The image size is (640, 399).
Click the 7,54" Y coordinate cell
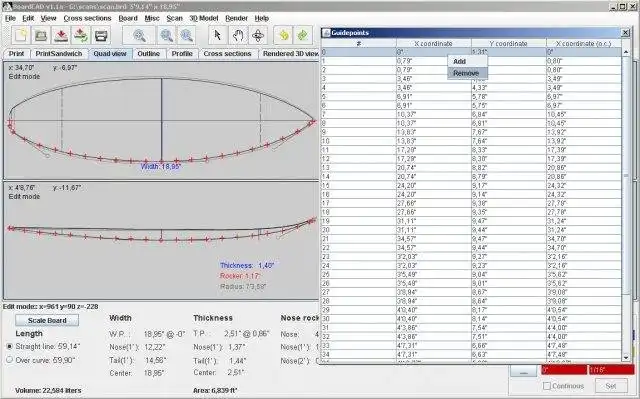pyautogui.click(x=509, y=328)
